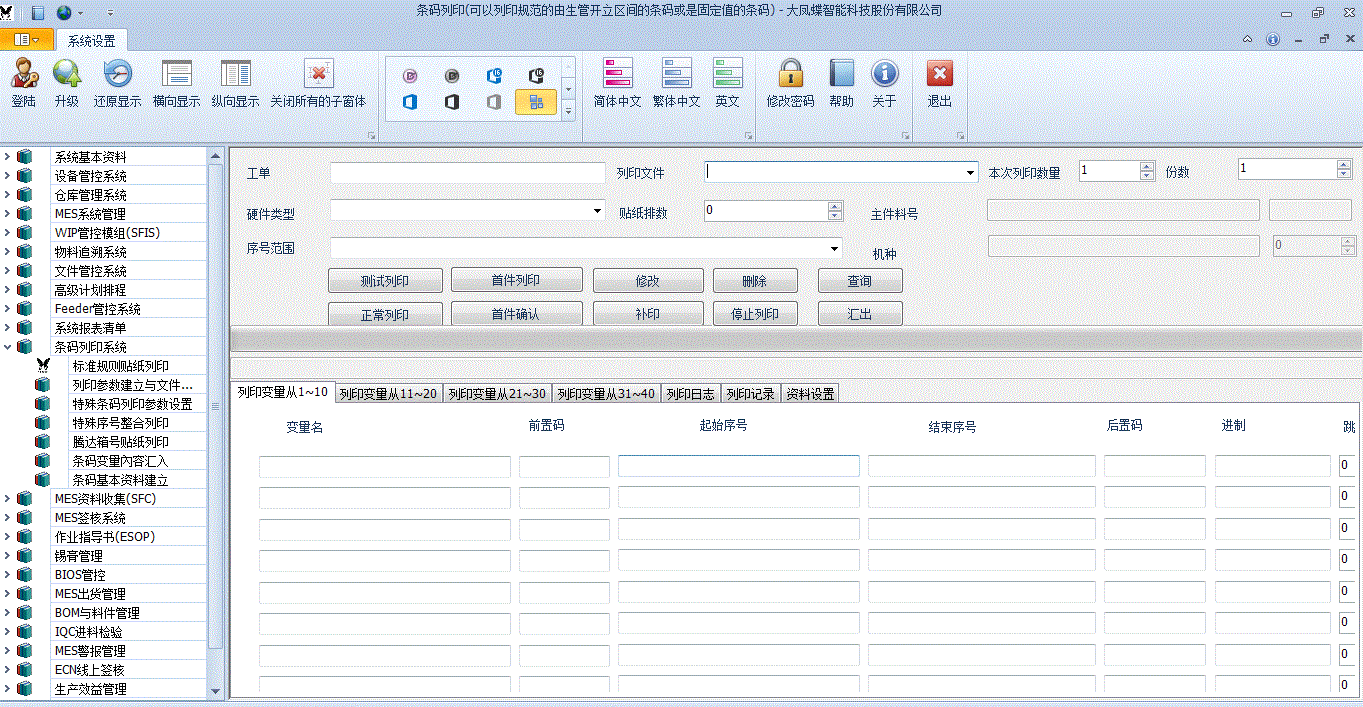This screenshot has height=707, width=1363.
Task: Switch language with 简体中文 icon
Action: 617,75
